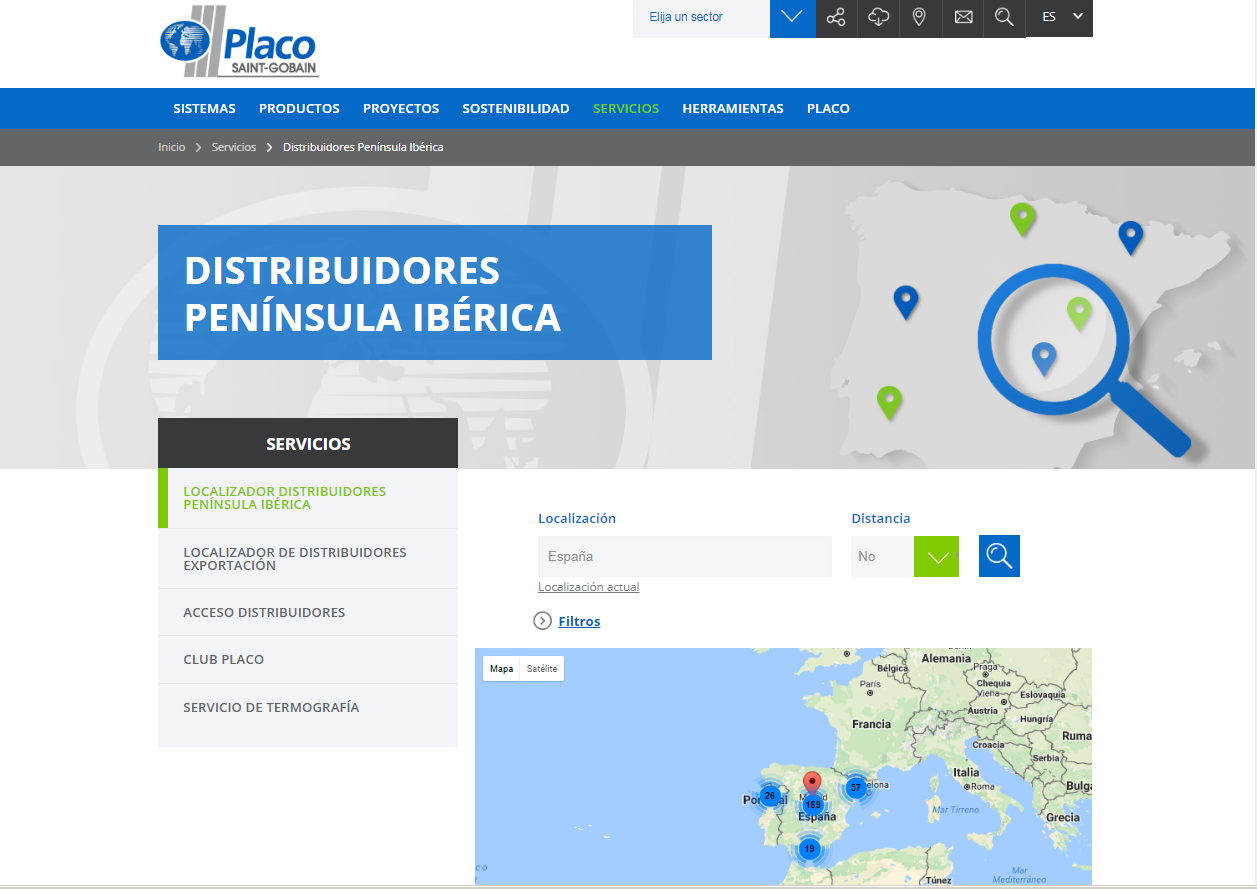Click the blue search button next to Distancia
1257x889 pixels.
[999, 556]
